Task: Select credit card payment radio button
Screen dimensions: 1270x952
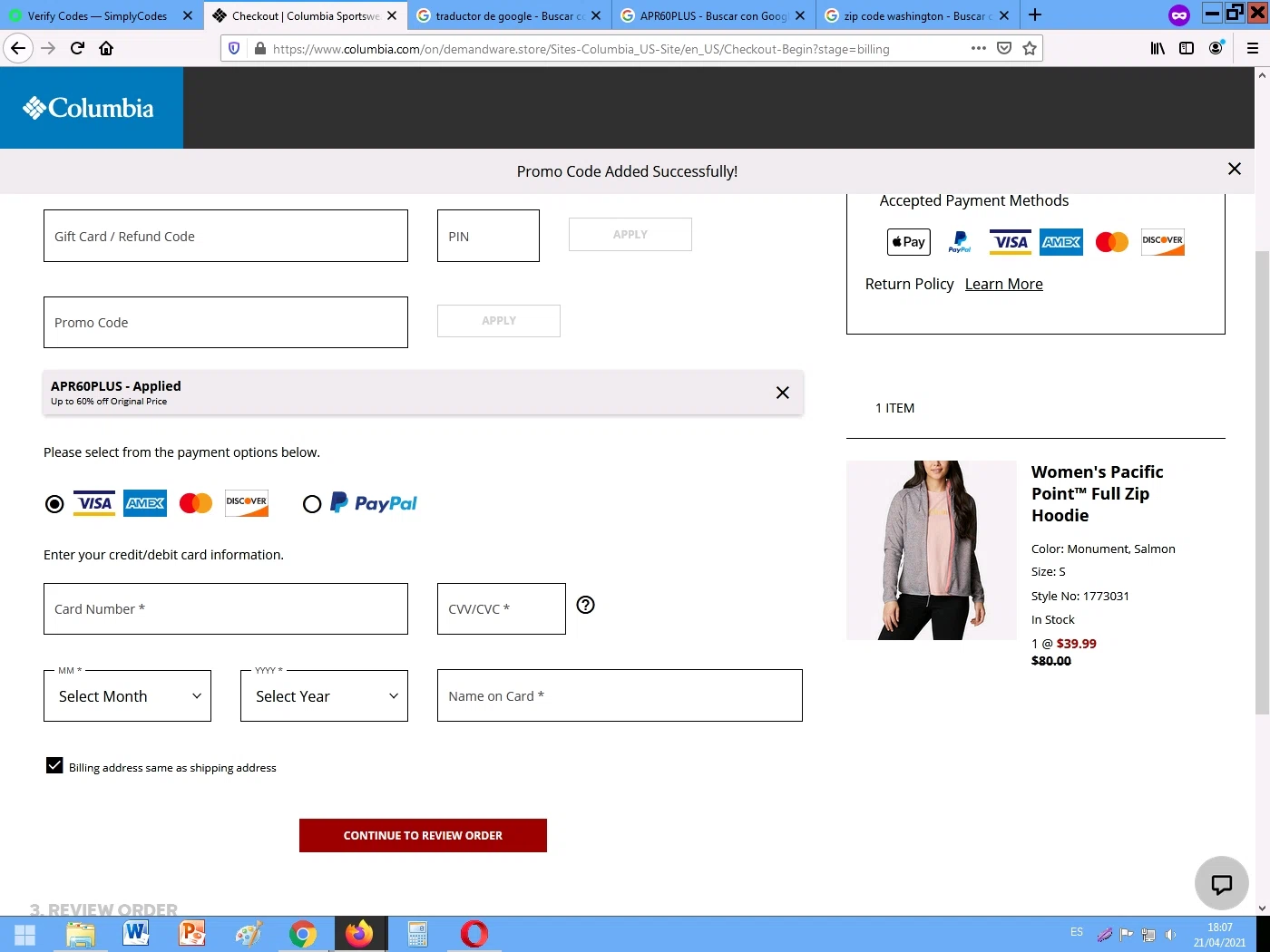Action: tap(54, 504)
